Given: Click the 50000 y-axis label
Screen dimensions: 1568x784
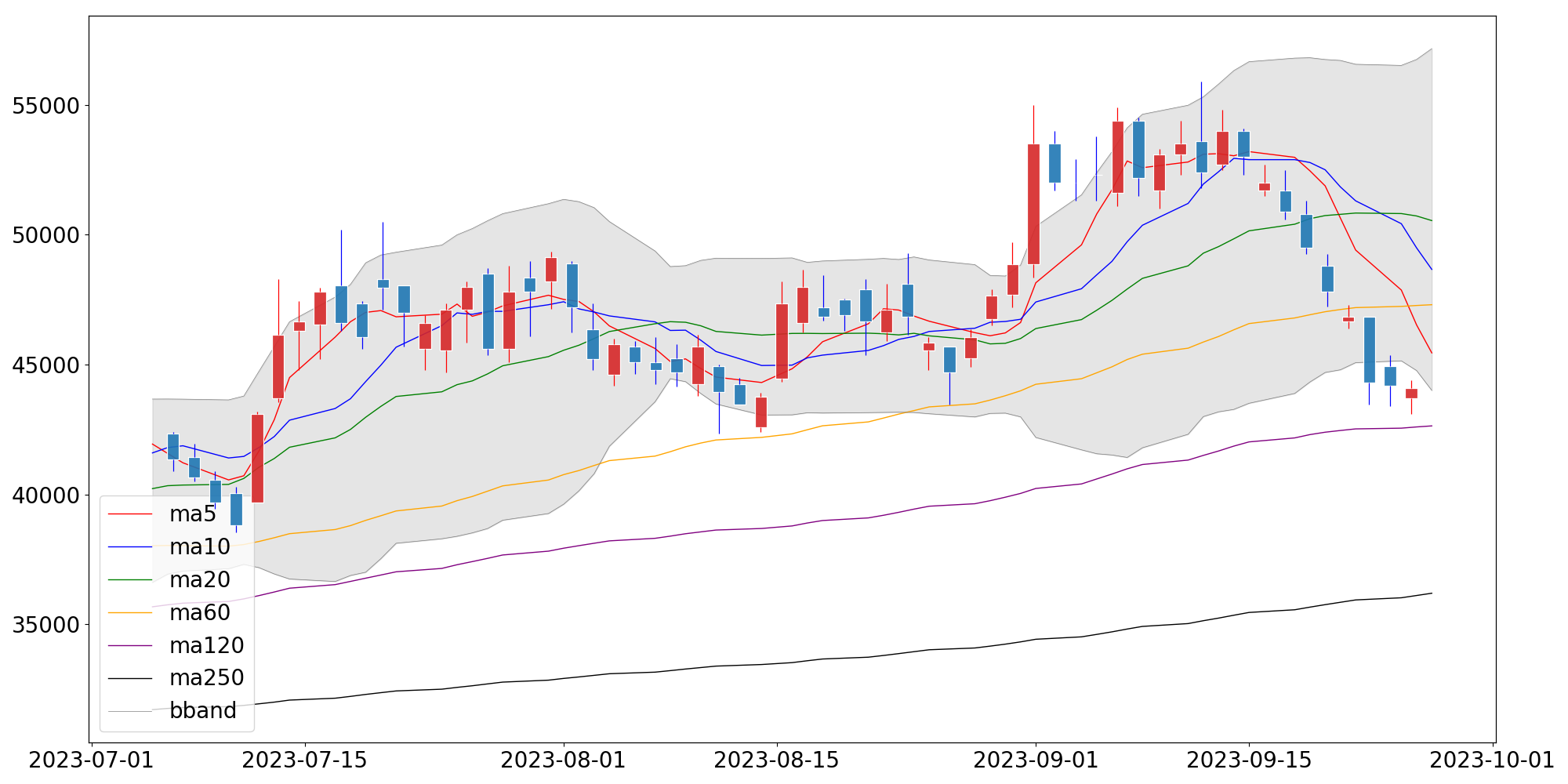Looking at the screenshot, I should tap(46, 235).
